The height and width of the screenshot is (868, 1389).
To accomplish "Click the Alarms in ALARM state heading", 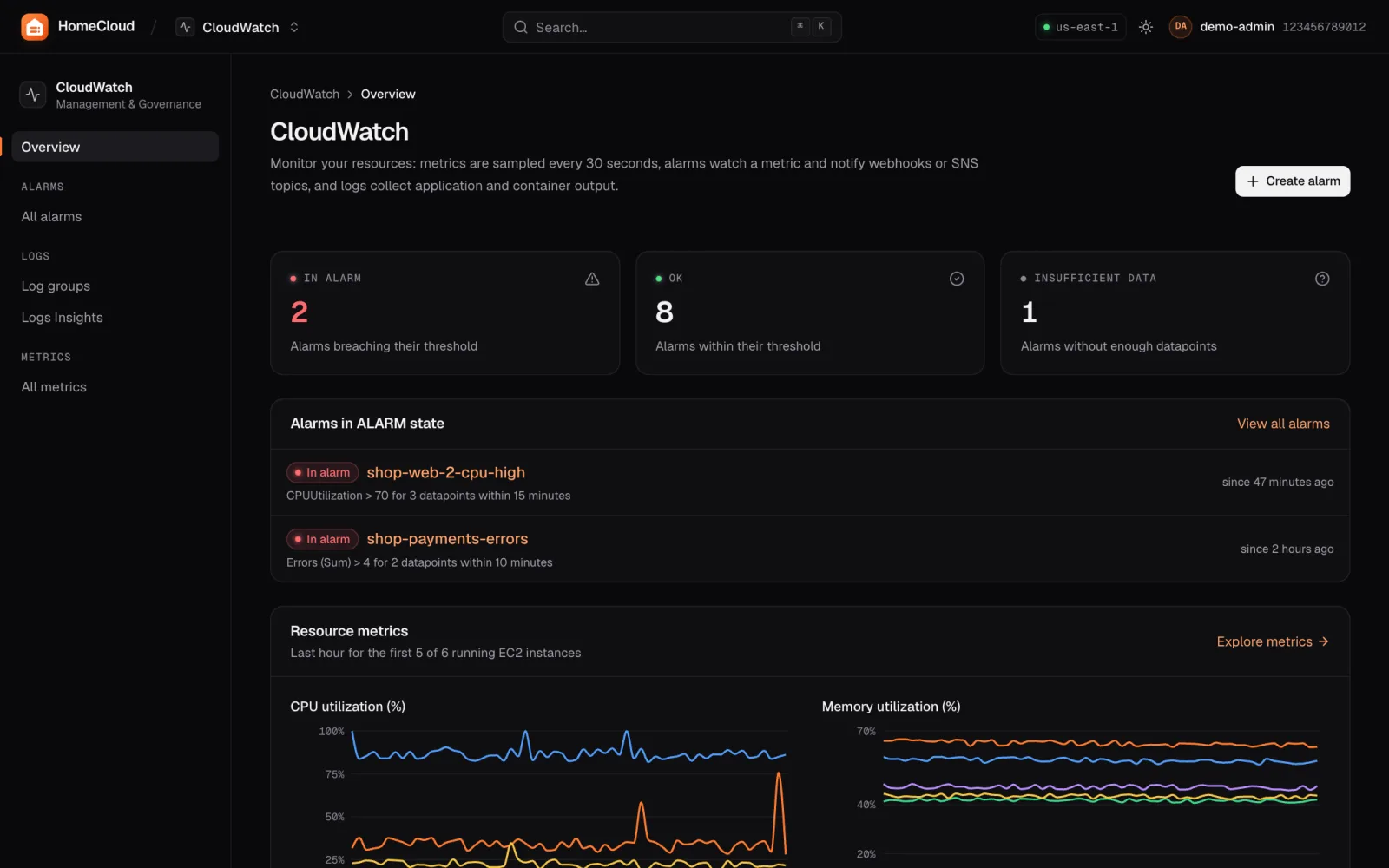I will 367,424.
